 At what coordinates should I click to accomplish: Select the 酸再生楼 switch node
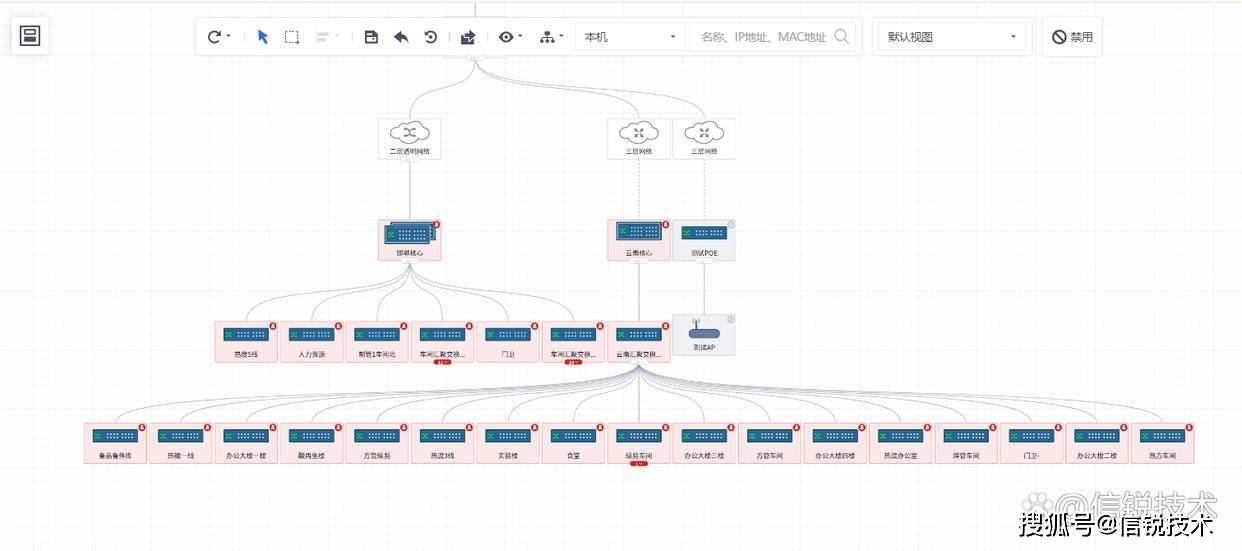(311, 442)
